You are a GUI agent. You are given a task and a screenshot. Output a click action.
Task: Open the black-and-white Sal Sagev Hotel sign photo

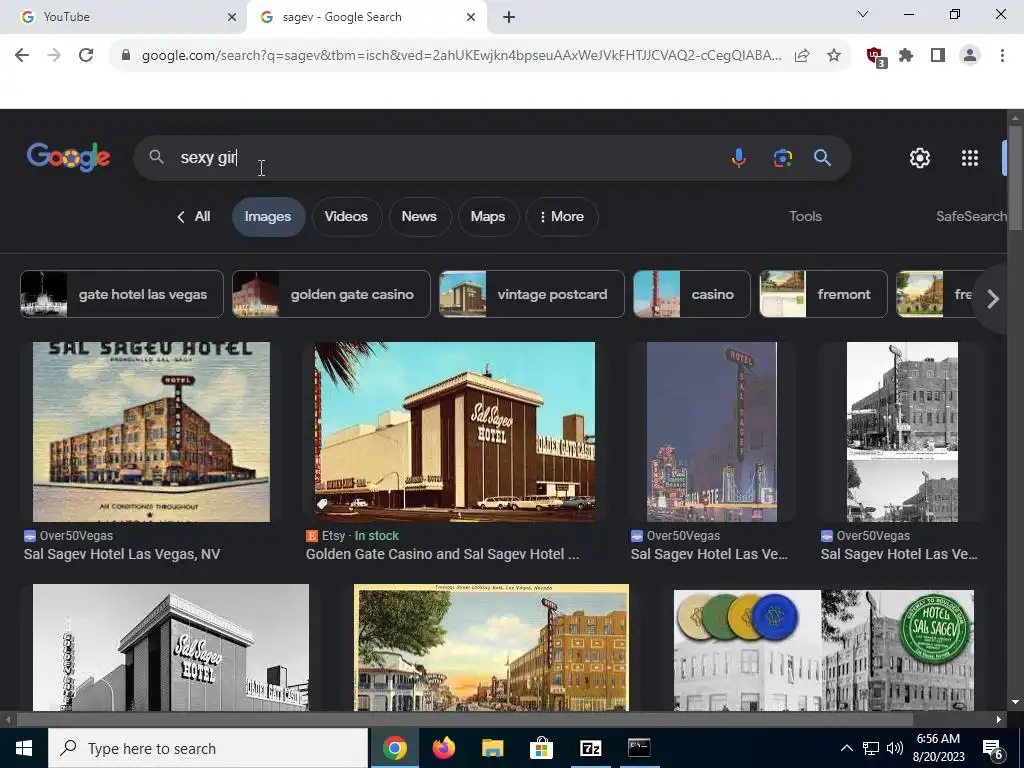[170, 647]
